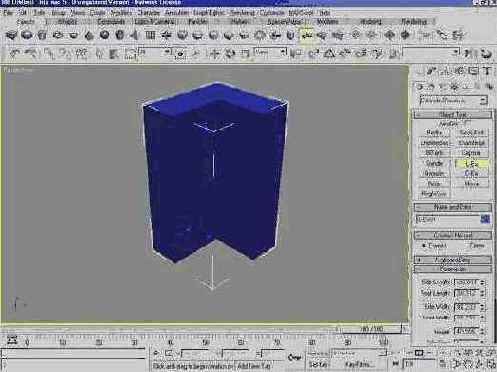Click the Side Width spinner arrows
Screen dimensions: 497x372
click(x=483, y=306)
